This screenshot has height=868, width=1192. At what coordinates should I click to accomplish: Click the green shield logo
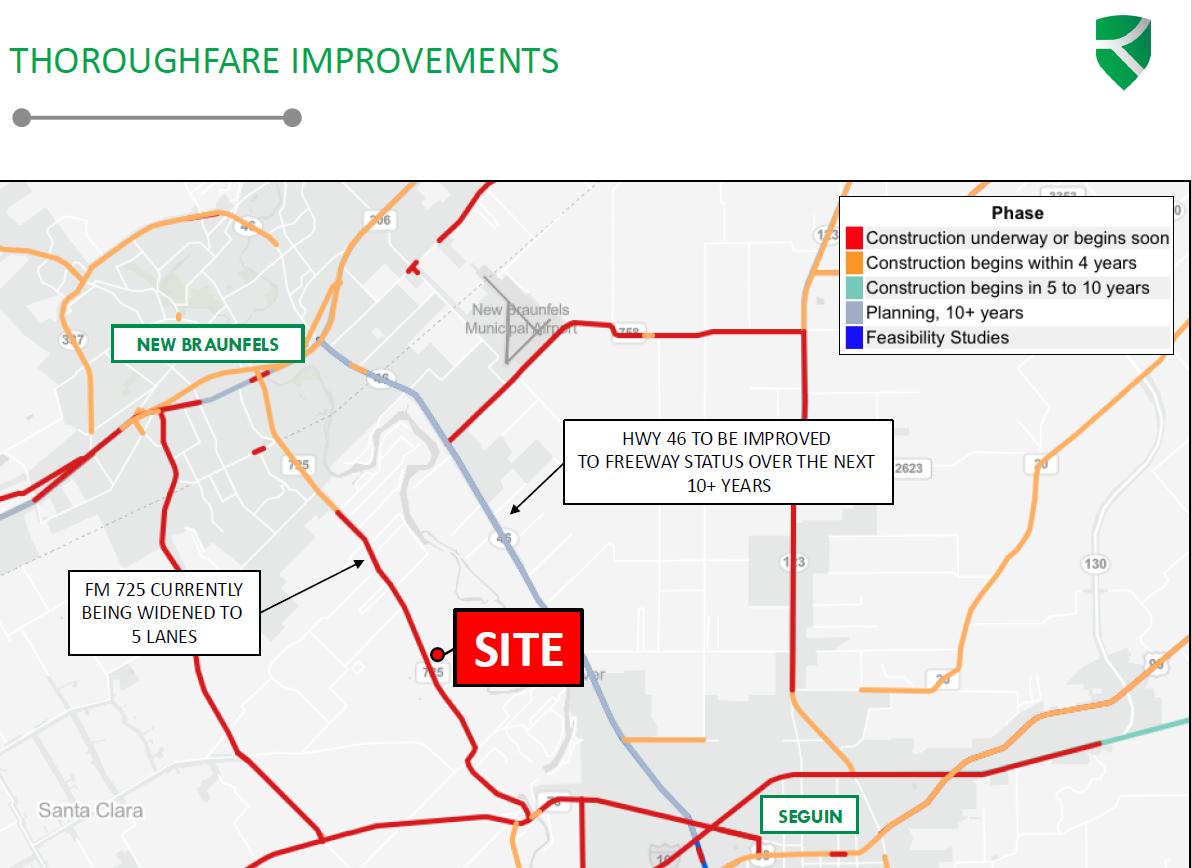click(1123, 52)
